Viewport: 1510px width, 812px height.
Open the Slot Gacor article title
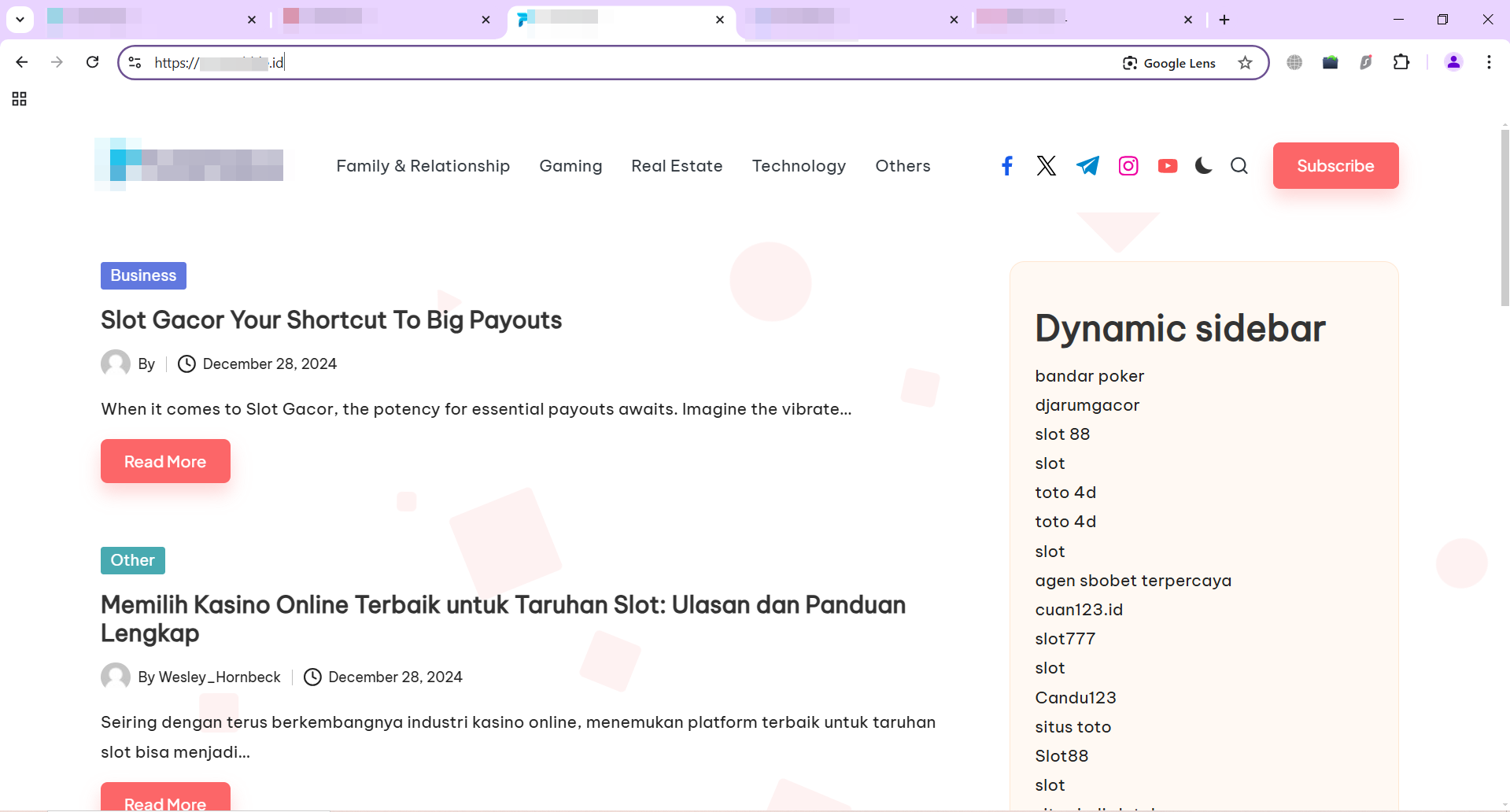330,320
